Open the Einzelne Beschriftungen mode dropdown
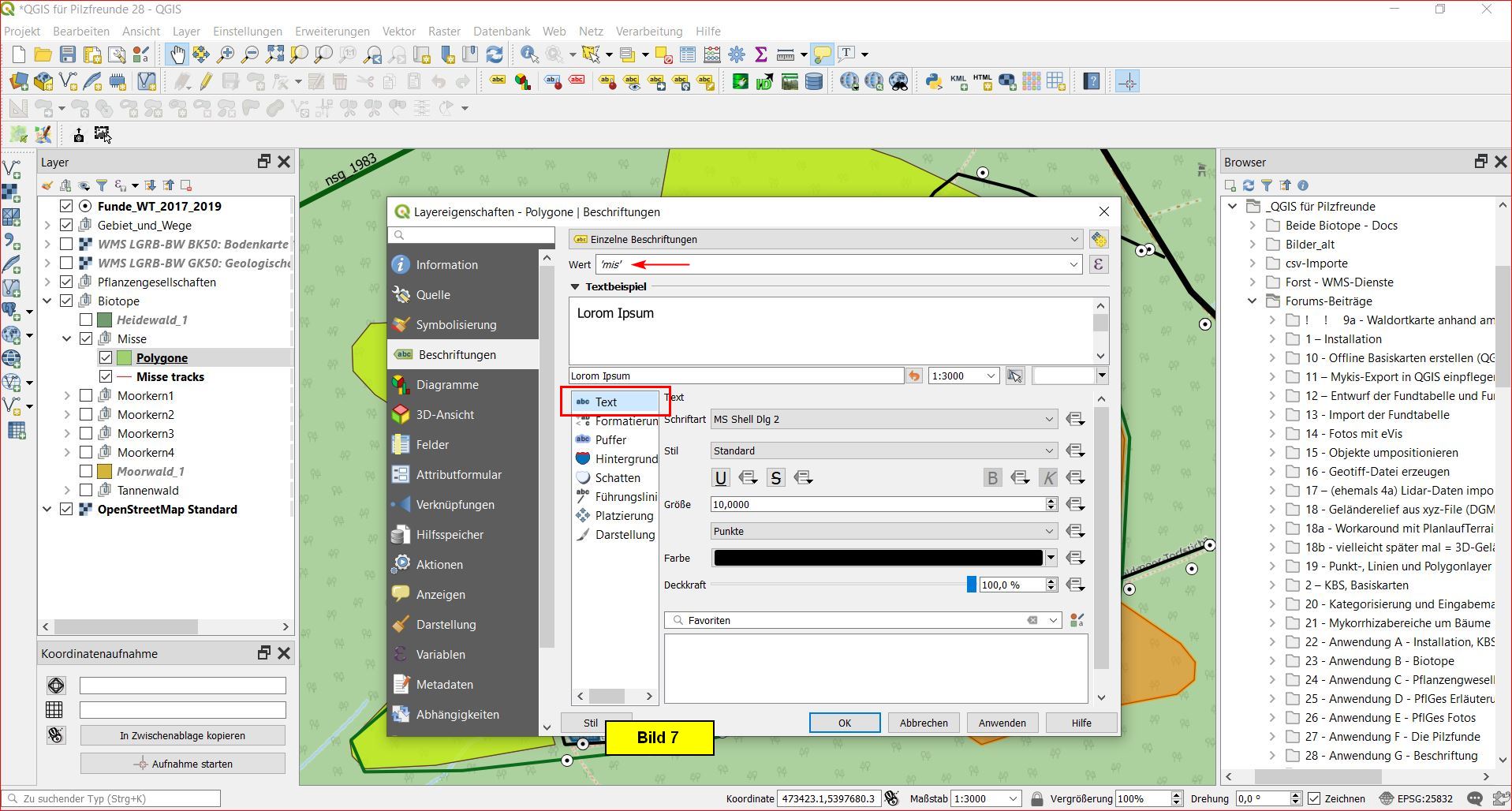Screen dimensions: 1512x811 coord(826,240)
